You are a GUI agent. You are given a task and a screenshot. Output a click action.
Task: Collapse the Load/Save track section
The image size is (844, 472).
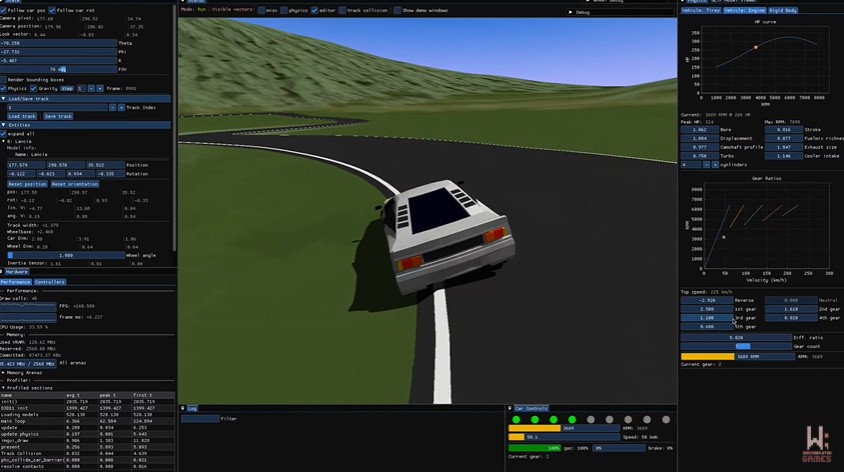click(4, 98)
